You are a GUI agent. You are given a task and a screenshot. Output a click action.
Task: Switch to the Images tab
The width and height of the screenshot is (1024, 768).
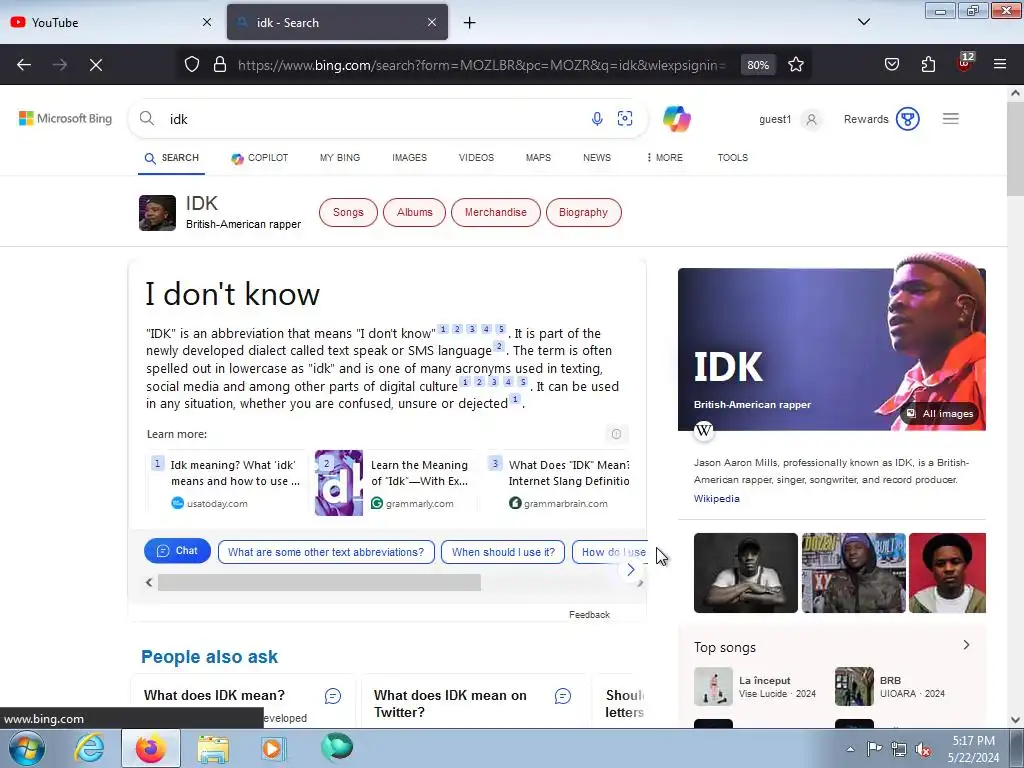click(x=409, y=158)
